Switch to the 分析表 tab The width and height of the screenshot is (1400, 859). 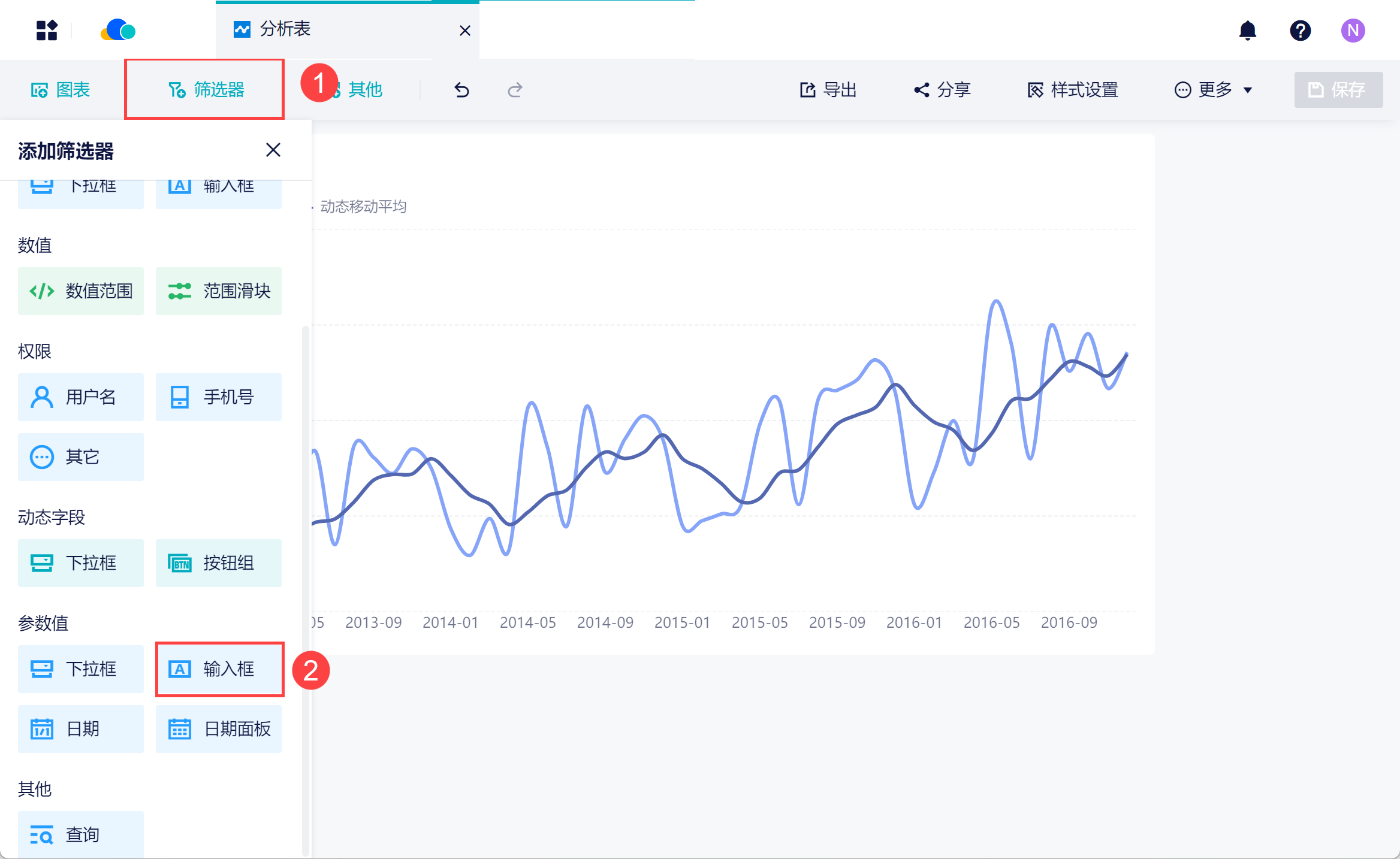347,30
